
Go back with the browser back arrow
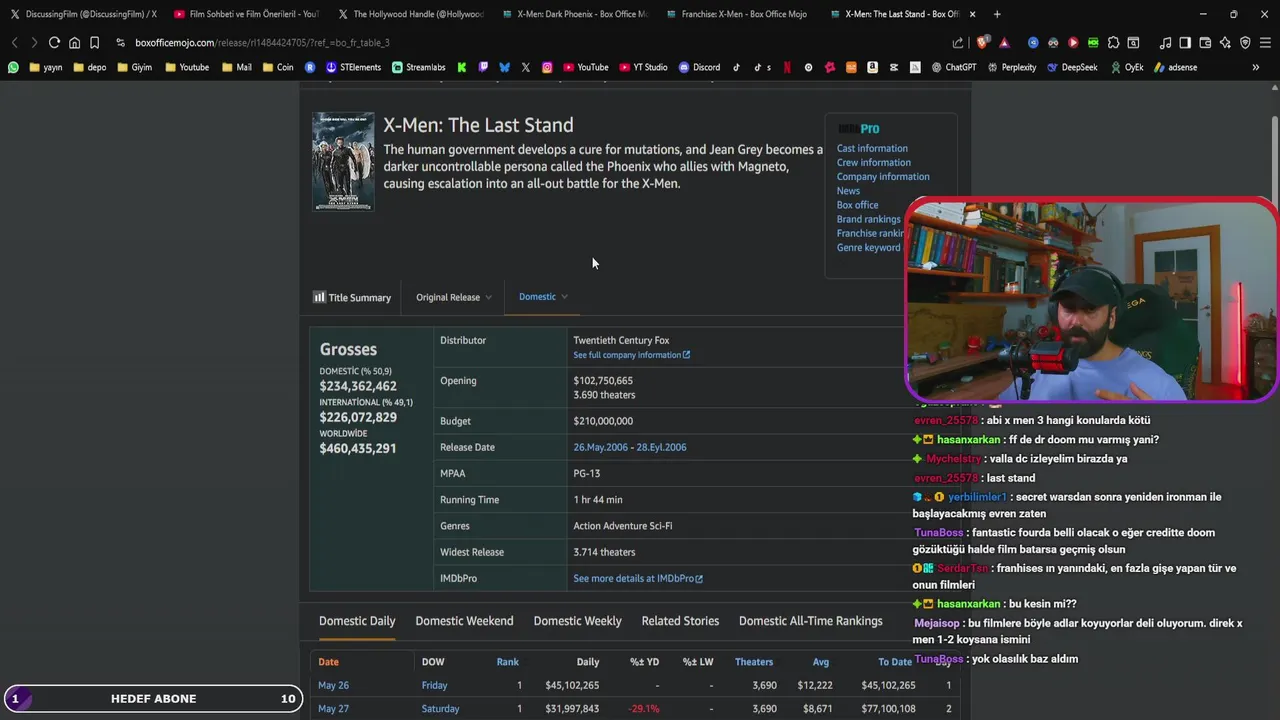[14, 43]
